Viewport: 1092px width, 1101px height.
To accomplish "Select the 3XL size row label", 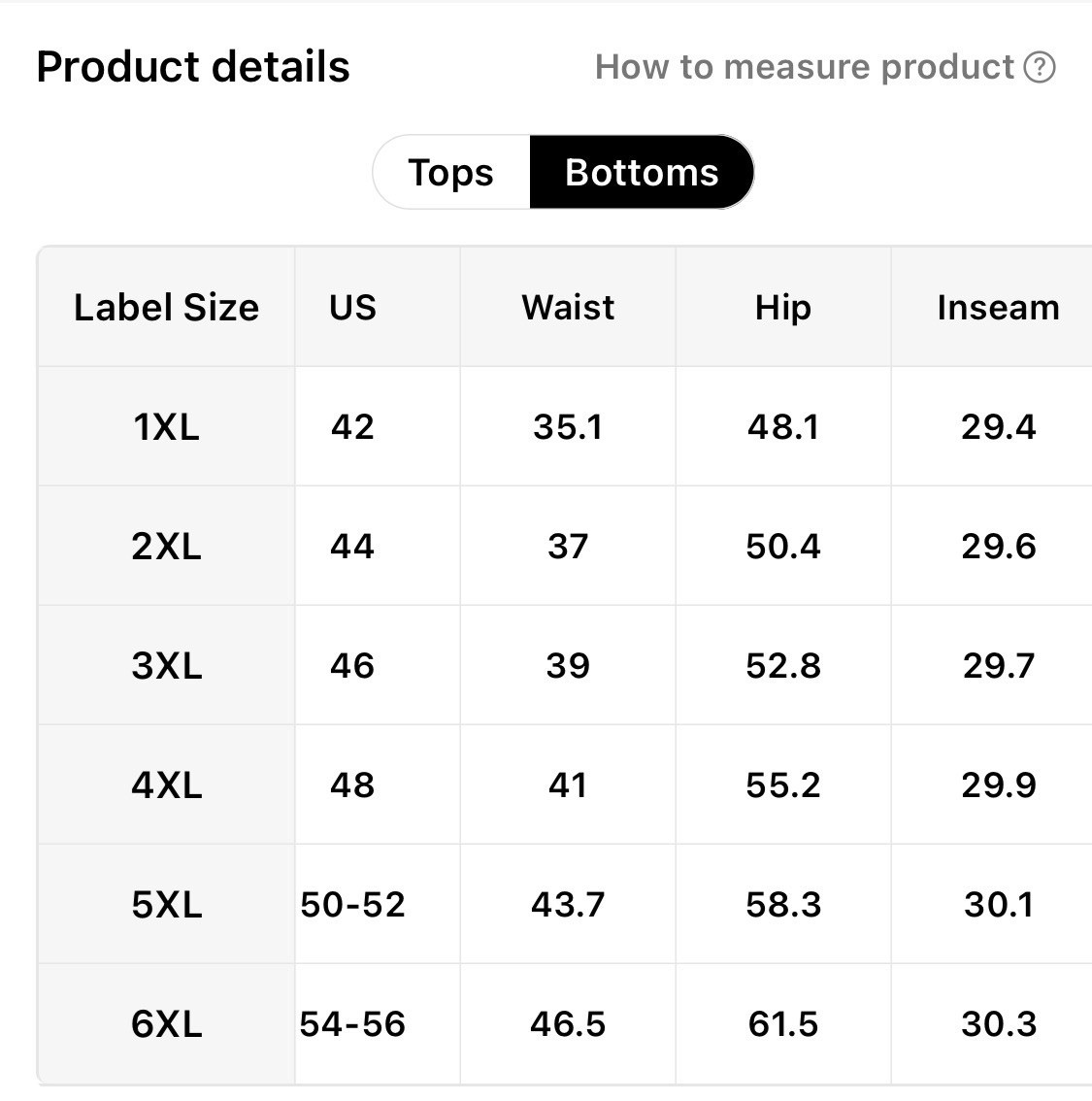I will (x=166, y=665).
